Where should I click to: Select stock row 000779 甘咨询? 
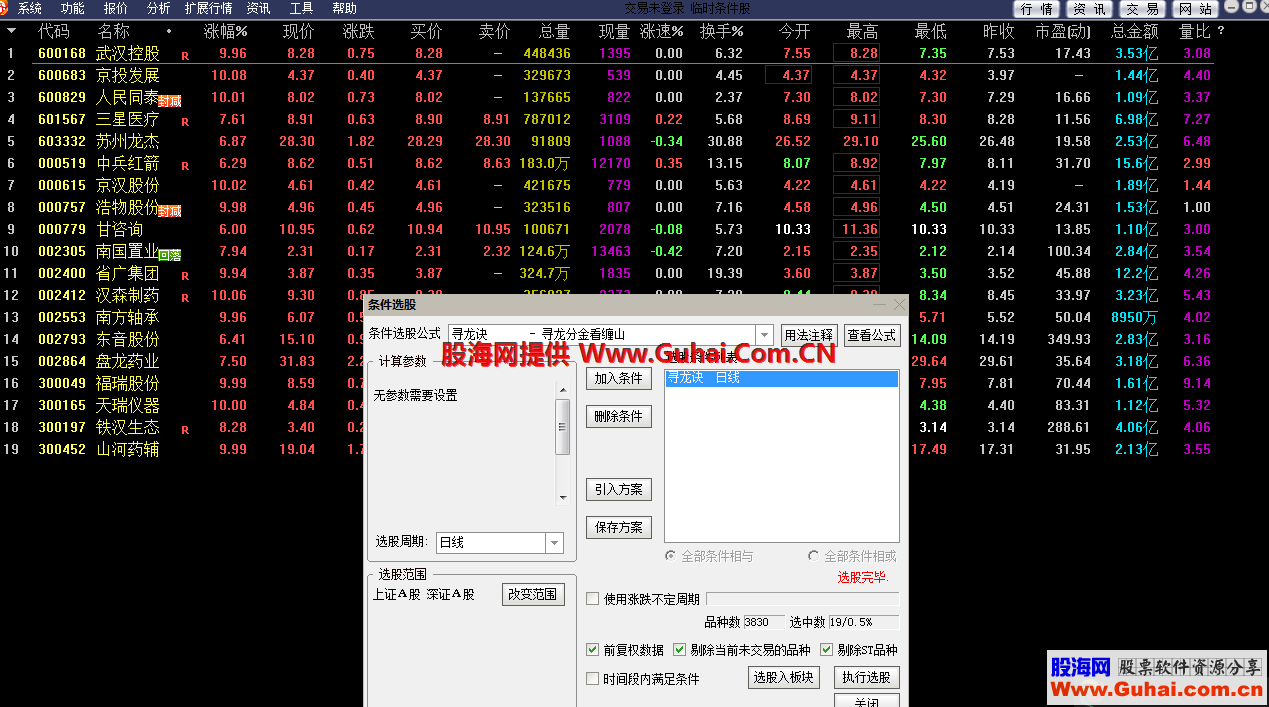608,229
